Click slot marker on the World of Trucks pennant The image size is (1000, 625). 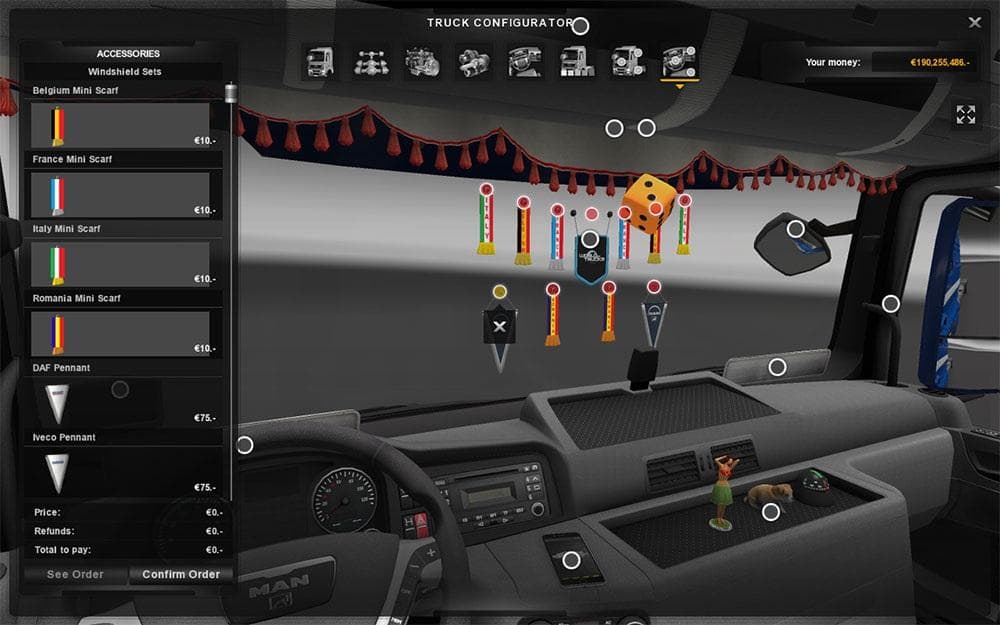pyautogui.click(x=590, y=239)
